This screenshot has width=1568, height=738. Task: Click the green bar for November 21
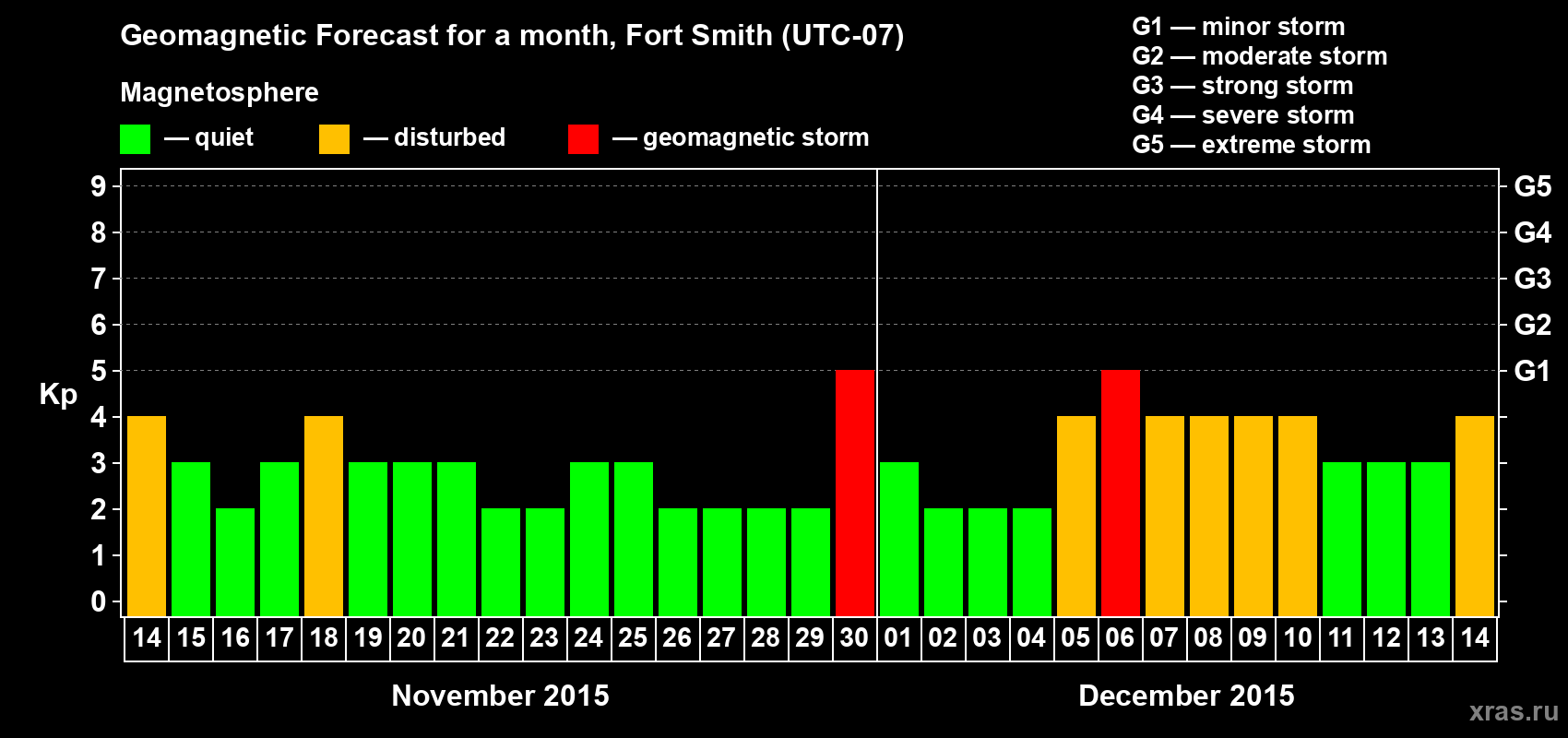[x=457, y=539]
